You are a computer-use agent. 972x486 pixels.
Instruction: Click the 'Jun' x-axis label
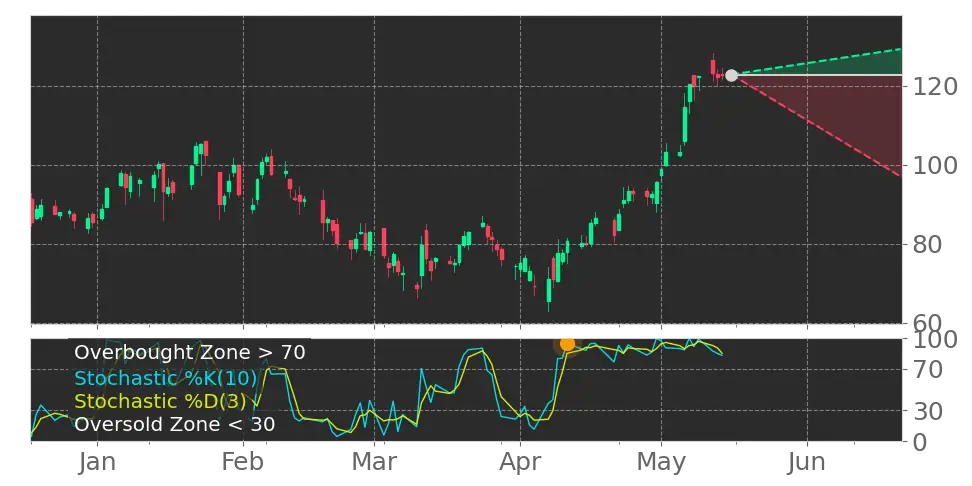[x=808, y=463]
